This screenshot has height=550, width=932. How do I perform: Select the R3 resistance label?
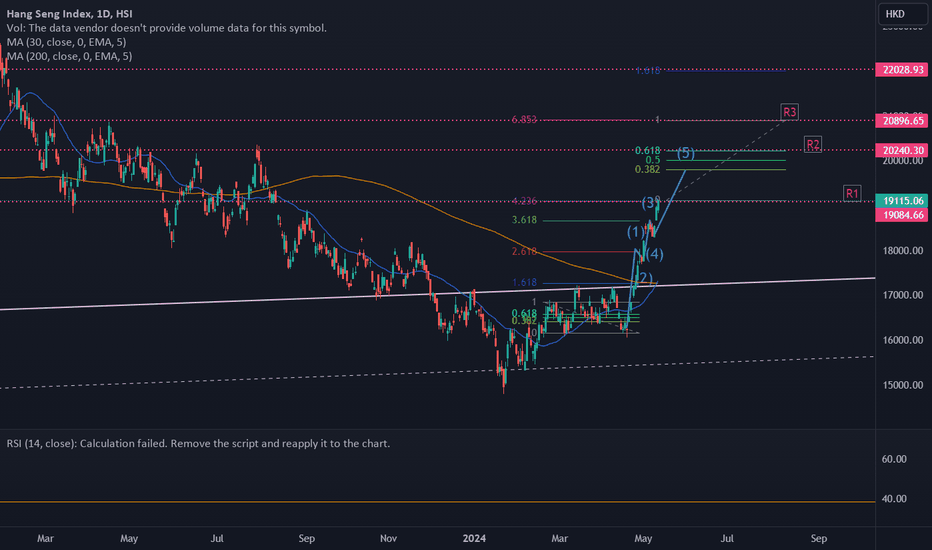pyautogui.click(x=789, y=112)
